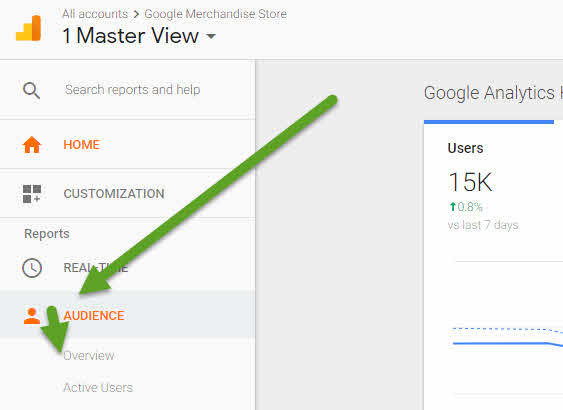The width and height of the screenshot is (563, 410).
Task: Click the vs last 7 days label
Action: pos(483,225)
